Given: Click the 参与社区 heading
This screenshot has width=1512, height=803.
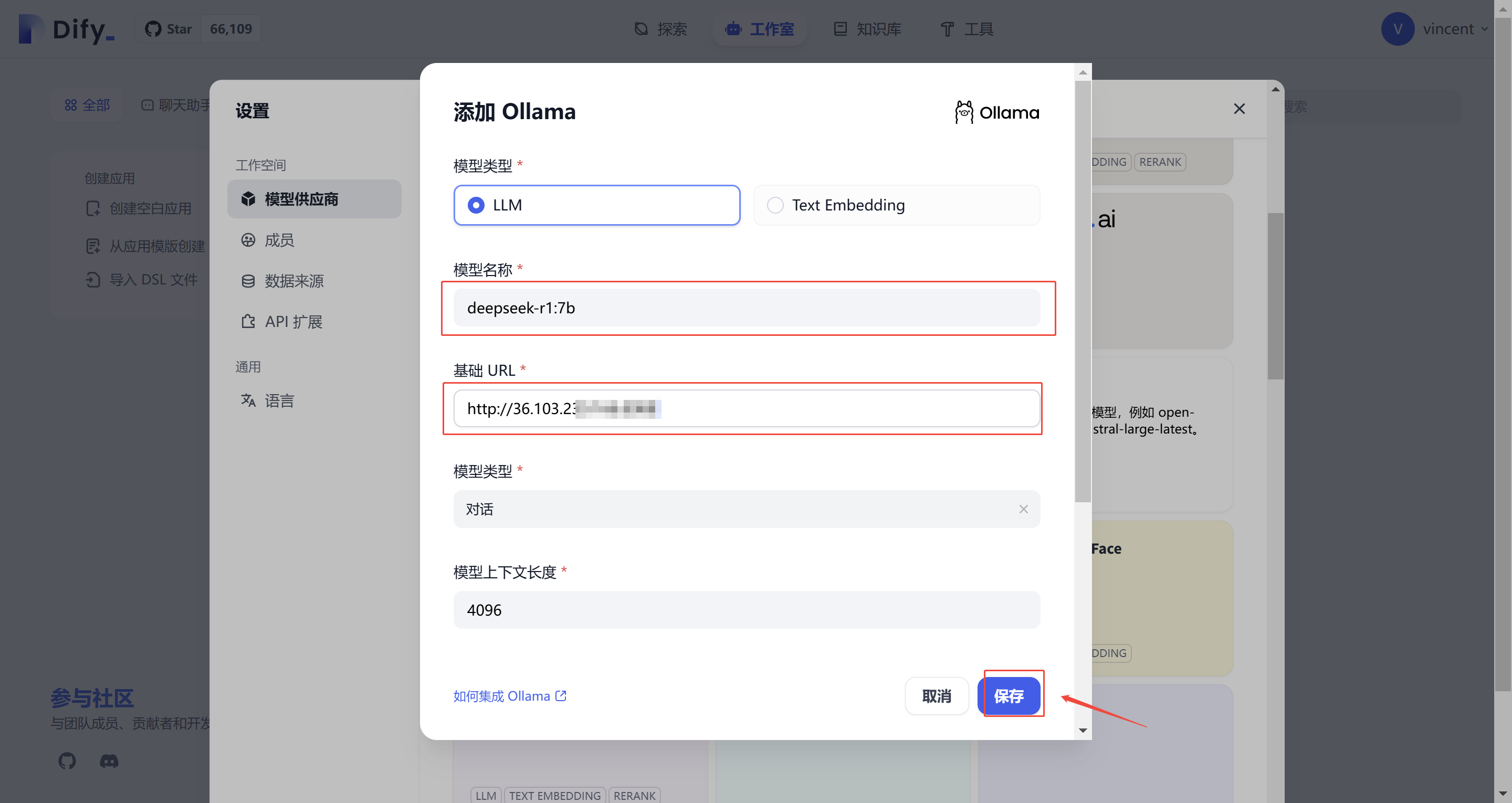Looking at the screenshot, I should pos(92,698).
